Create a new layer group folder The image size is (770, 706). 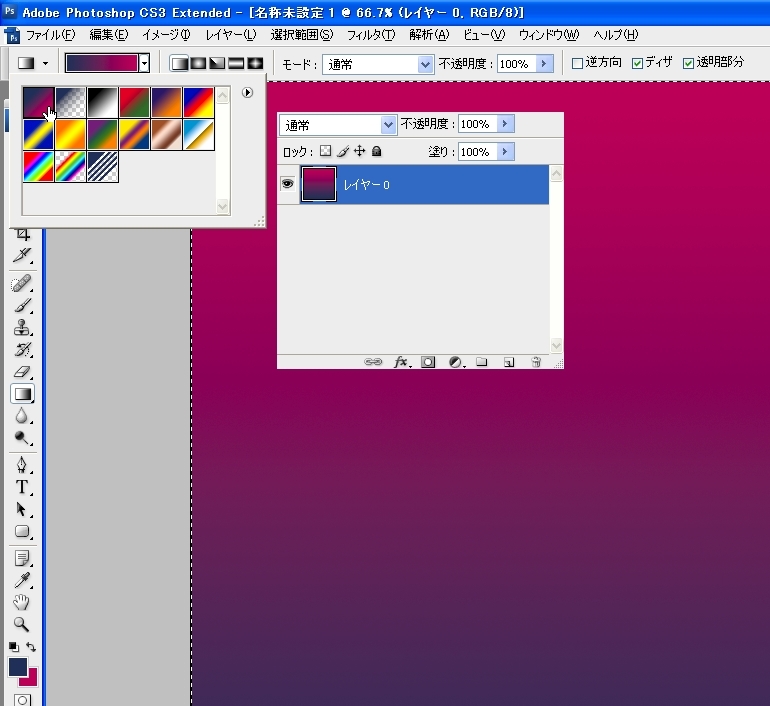tap(481, 362)
